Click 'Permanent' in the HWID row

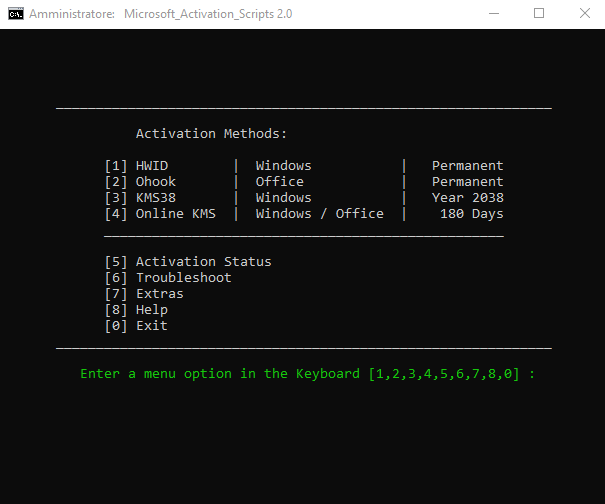click(x=468, y=166)
